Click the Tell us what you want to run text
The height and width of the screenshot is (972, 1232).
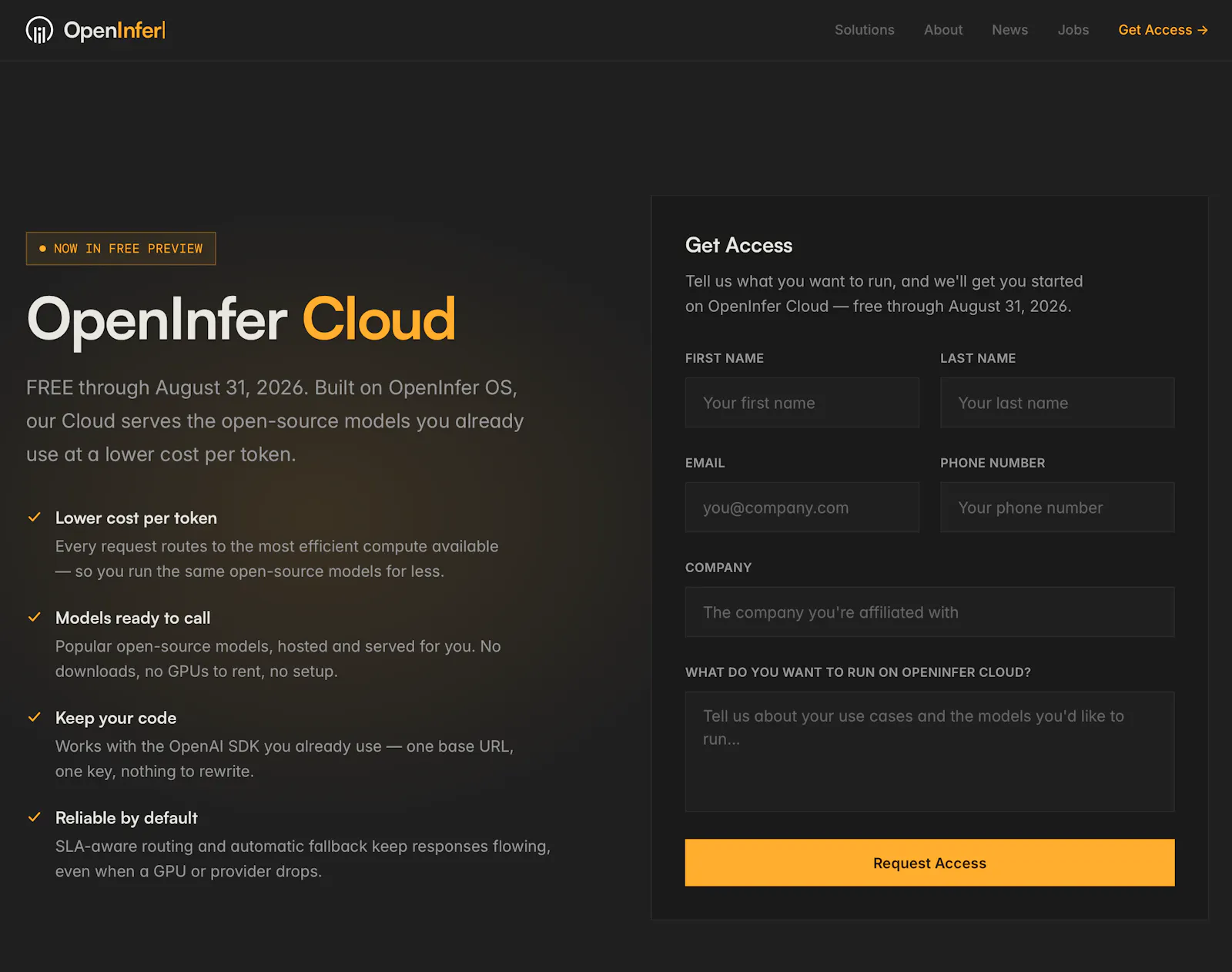884,293
